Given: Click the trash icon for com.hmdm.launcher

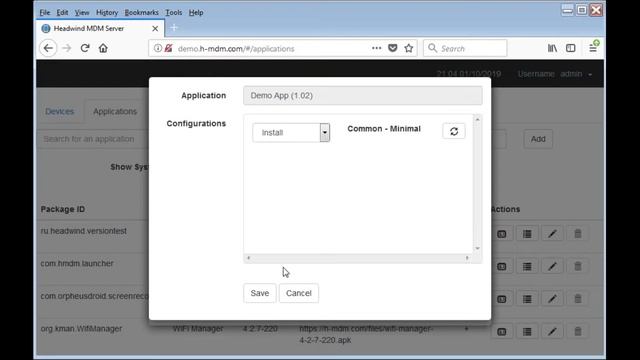Looking at the screenshot, I should pyautogui.click(x=578, y=267).
